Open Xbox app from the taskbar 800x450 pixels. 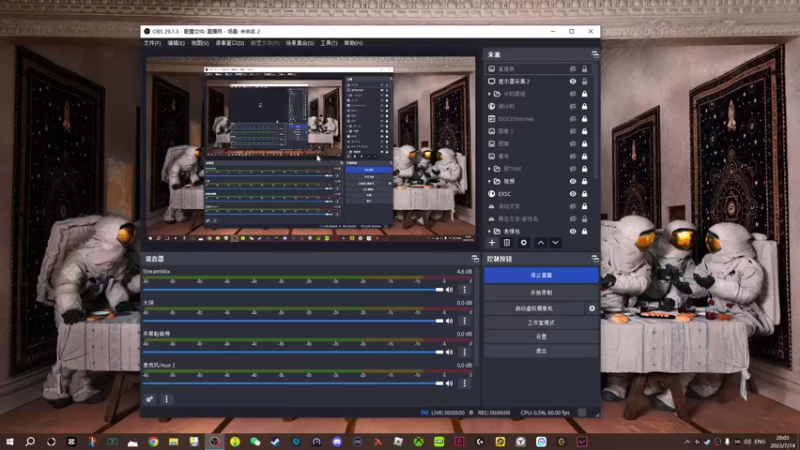coord(418,441)
